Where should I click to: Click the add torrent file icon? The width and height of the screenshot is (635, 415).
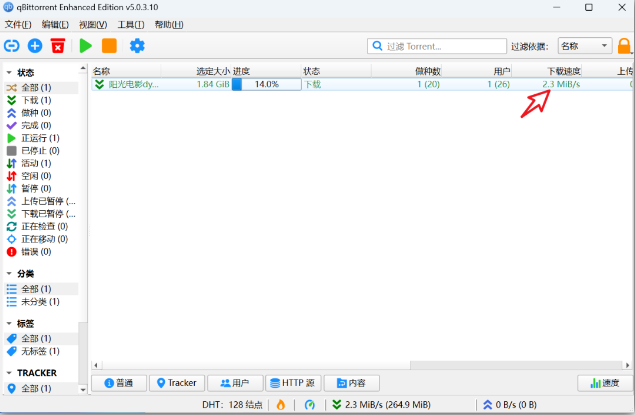(x=35, y=46)
